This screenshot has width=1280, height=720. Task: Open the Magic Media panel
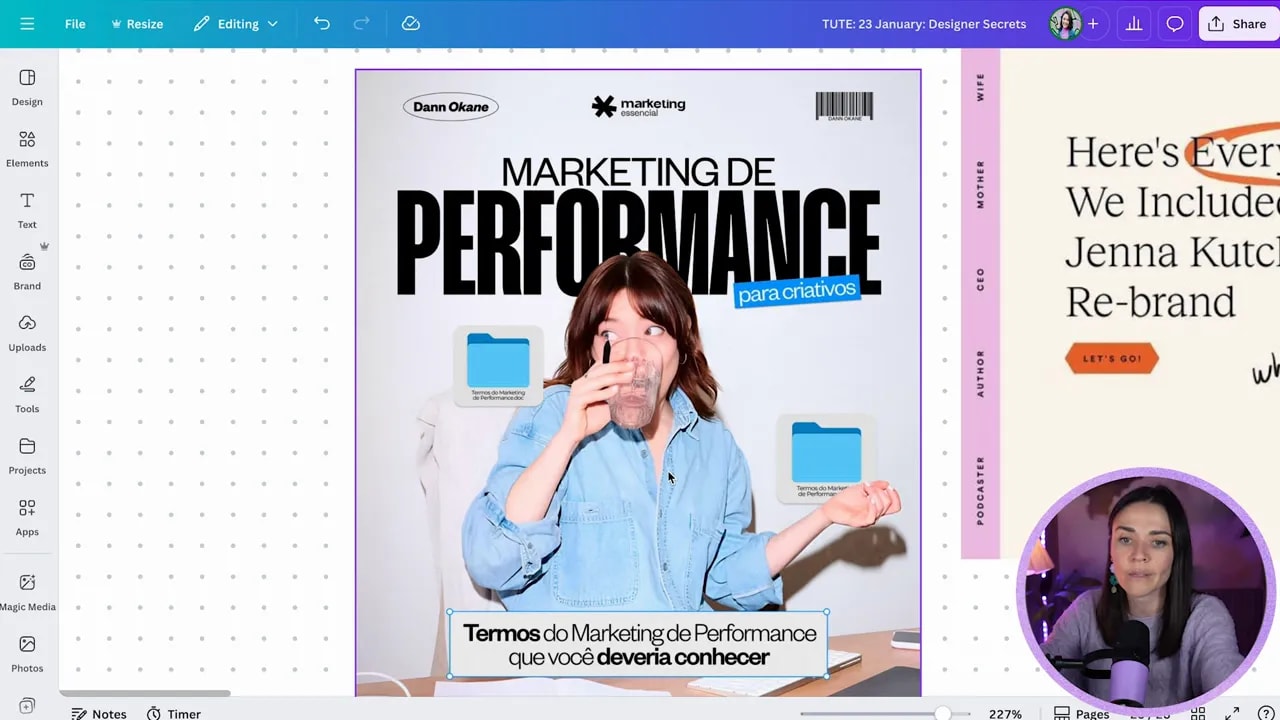coord(26,592)
